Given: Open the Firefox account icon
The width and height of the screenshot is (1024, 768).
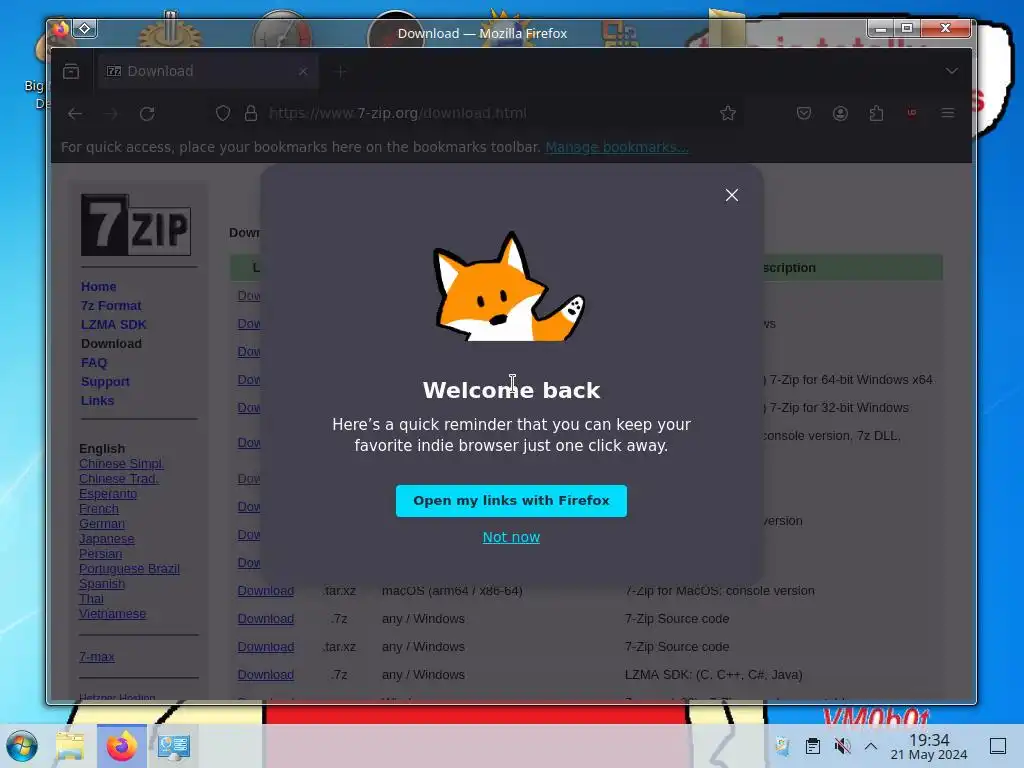Looking at the screenshot, I should pyautogui.click(x=840, y=114).
